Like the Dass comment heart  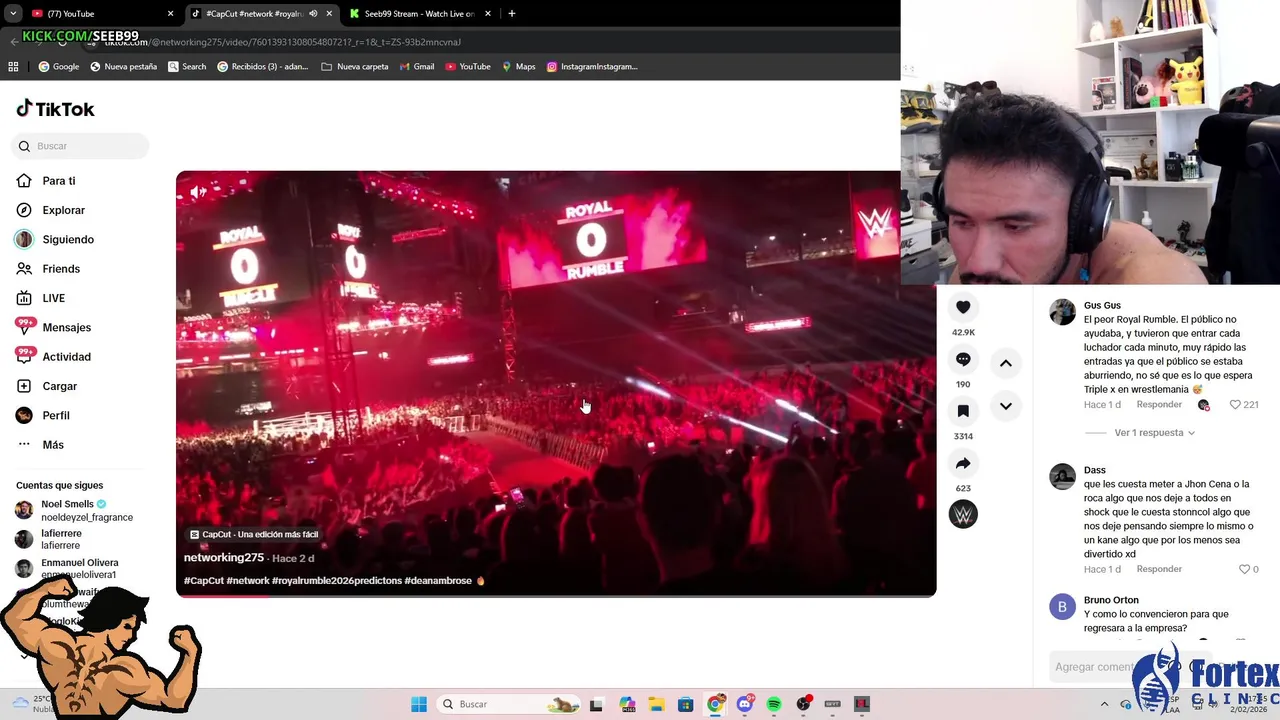pos(1245,569)
